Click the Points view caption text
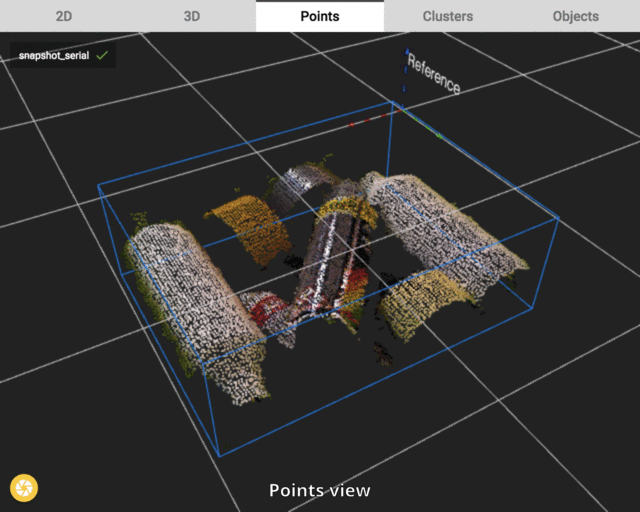This screenshot has height=512, width=640. [x=320, y=490]
